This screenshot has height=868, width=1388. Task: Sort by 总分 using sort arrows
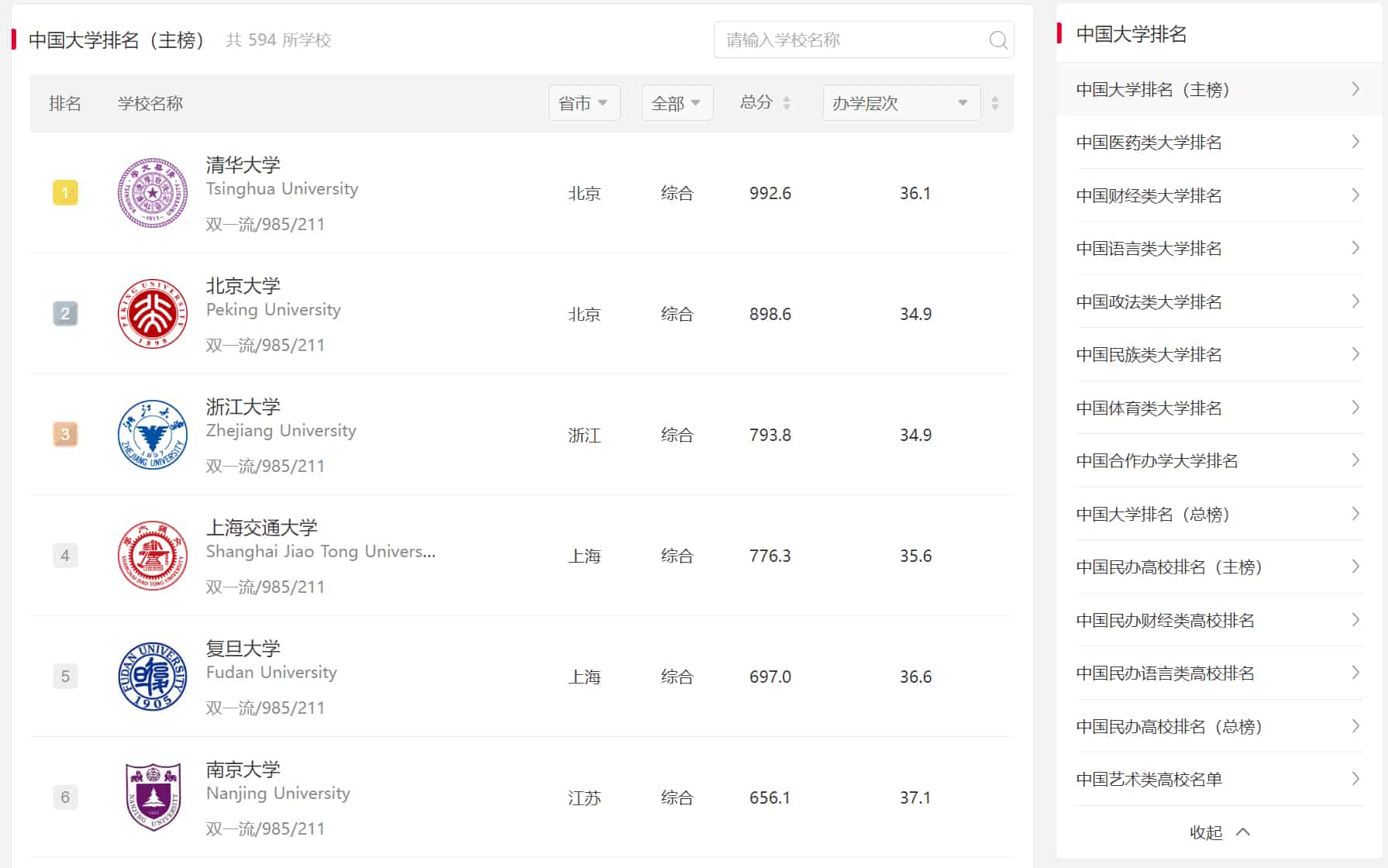[787, 103]
